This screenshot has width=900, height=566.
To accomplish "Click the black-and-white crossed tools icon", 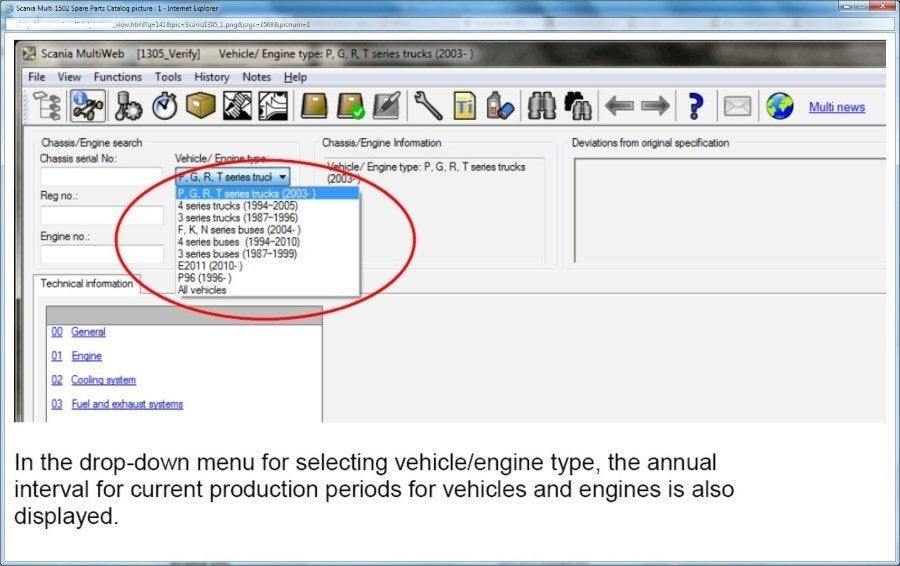I will coord(237,106).
